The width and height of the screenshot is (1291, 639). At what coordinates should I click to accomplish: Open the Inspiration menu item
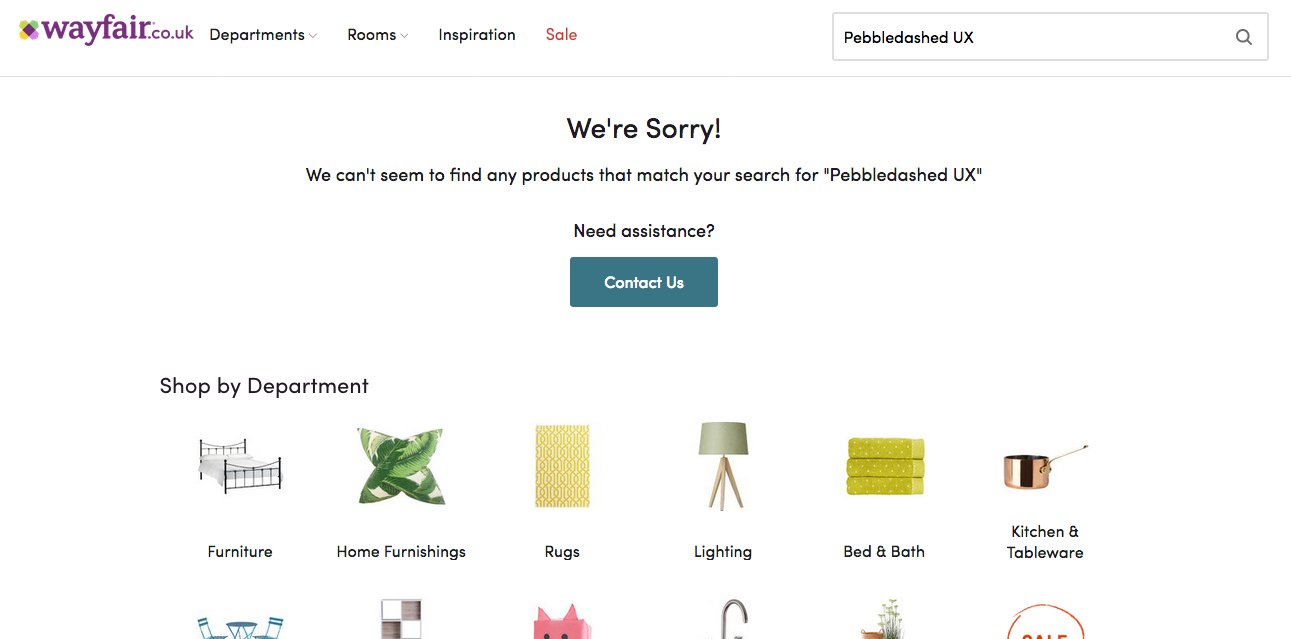click(x=477, y=35)
